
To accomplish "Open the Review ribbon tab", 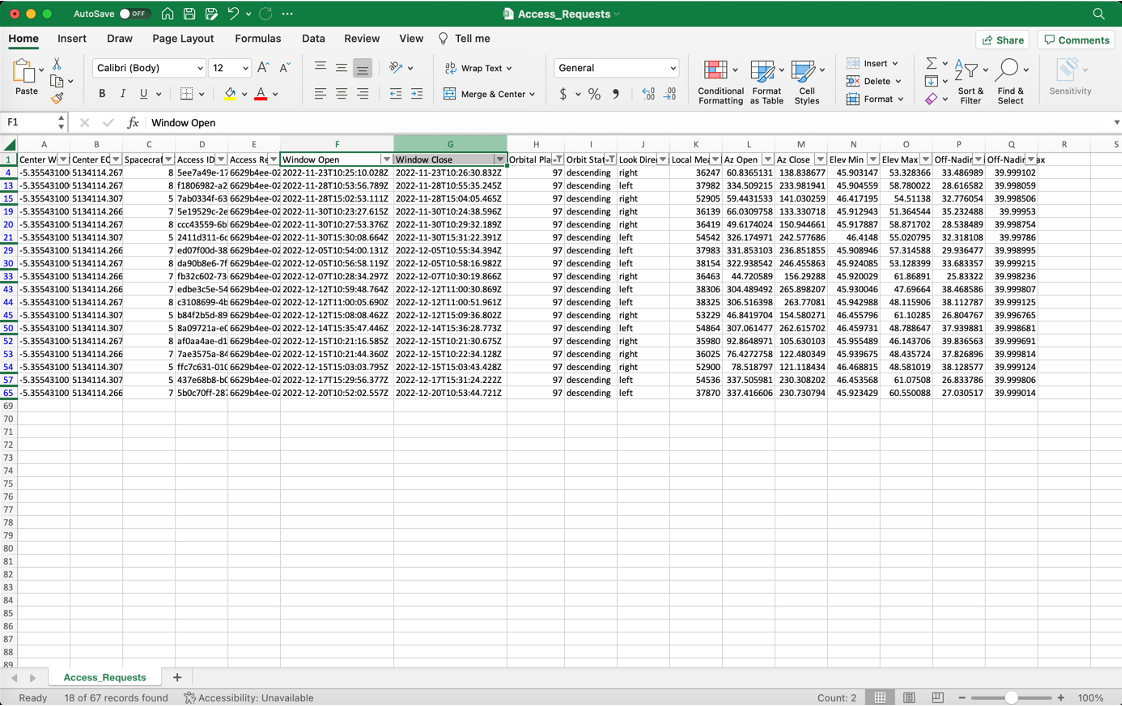I will pyautogui.click(x=361, y=39).
